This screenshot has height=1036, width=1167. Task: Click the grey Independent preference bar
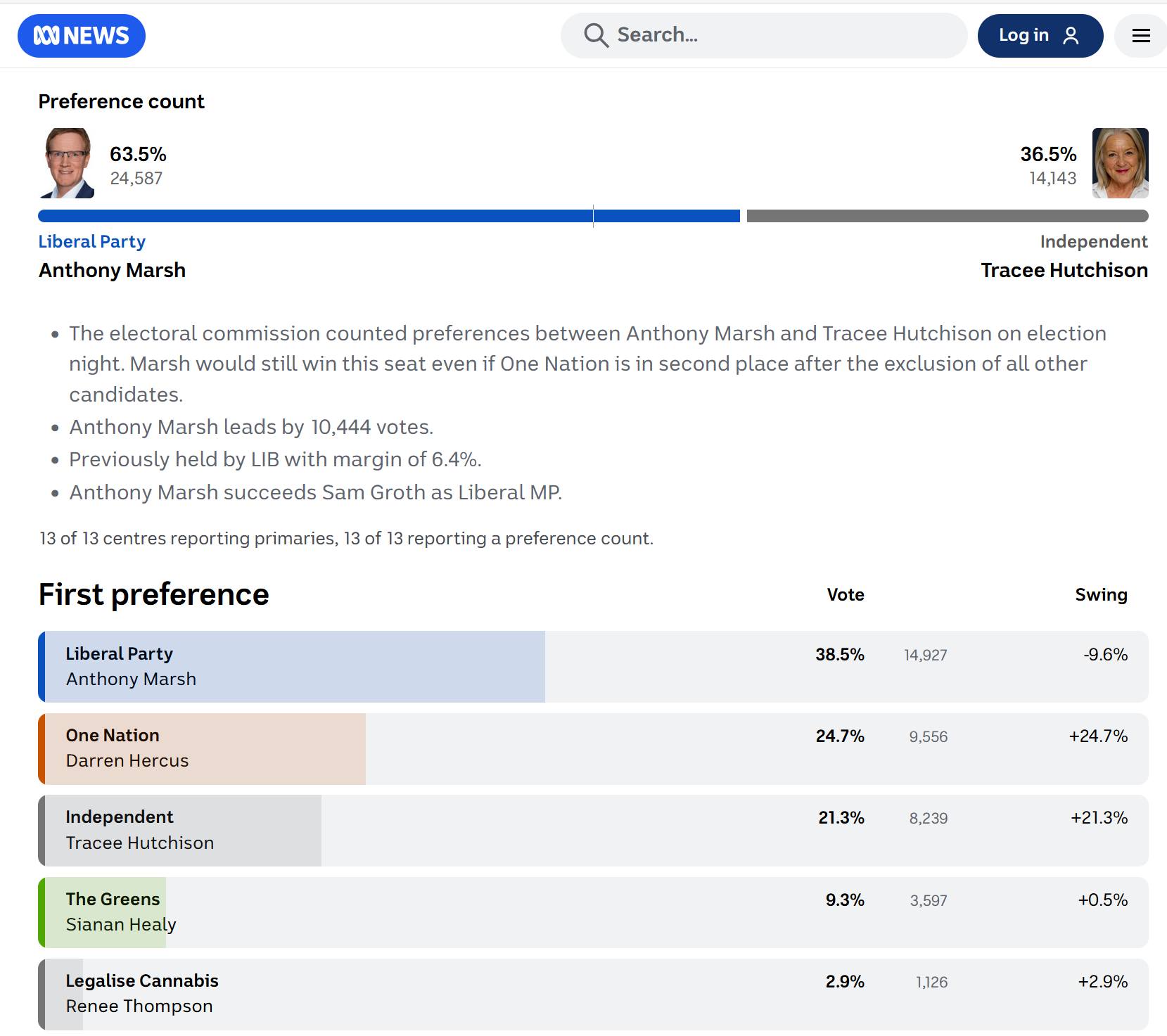coord(948,216)
